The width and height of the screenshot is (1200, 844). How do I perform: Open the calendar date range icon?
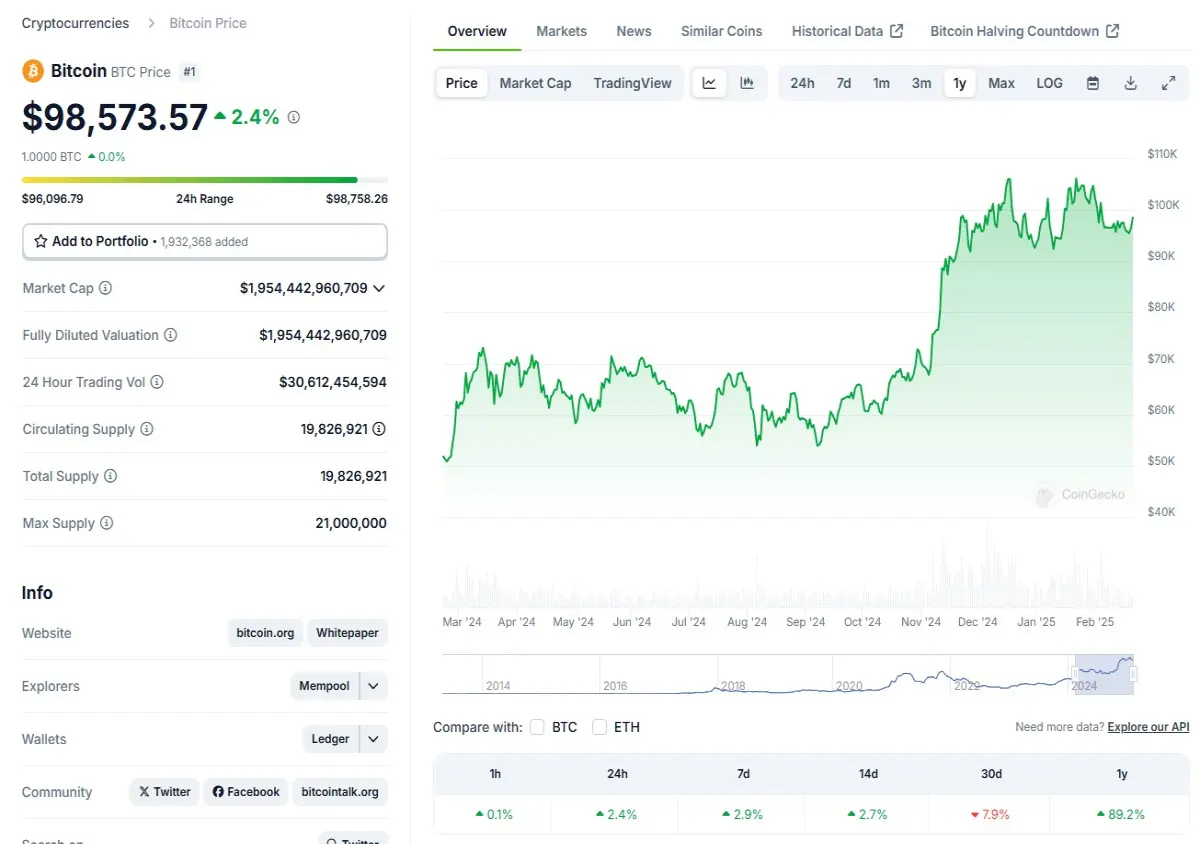coord(1093,83)
